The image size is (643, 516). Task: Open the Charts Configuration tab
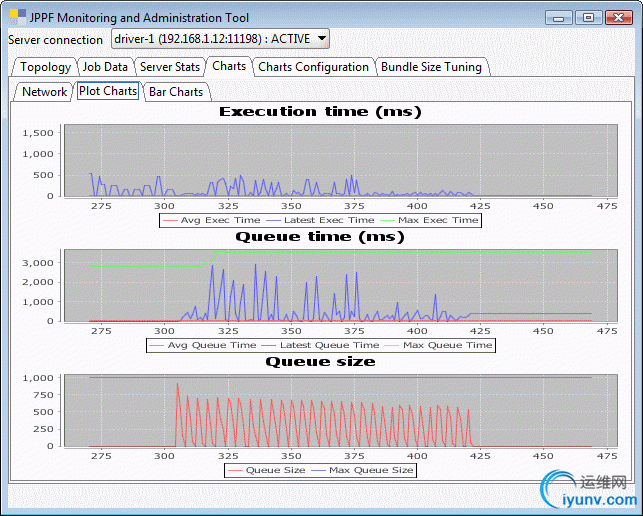tap(313, 67)
